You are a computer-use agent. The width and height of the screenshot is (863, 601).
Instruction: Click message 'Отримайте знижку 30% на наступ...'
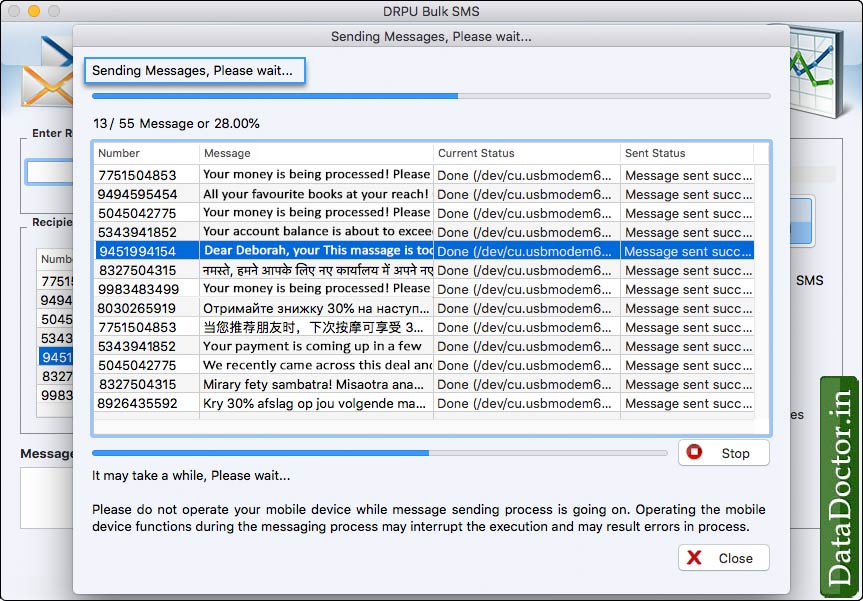(x=316, y=308)
